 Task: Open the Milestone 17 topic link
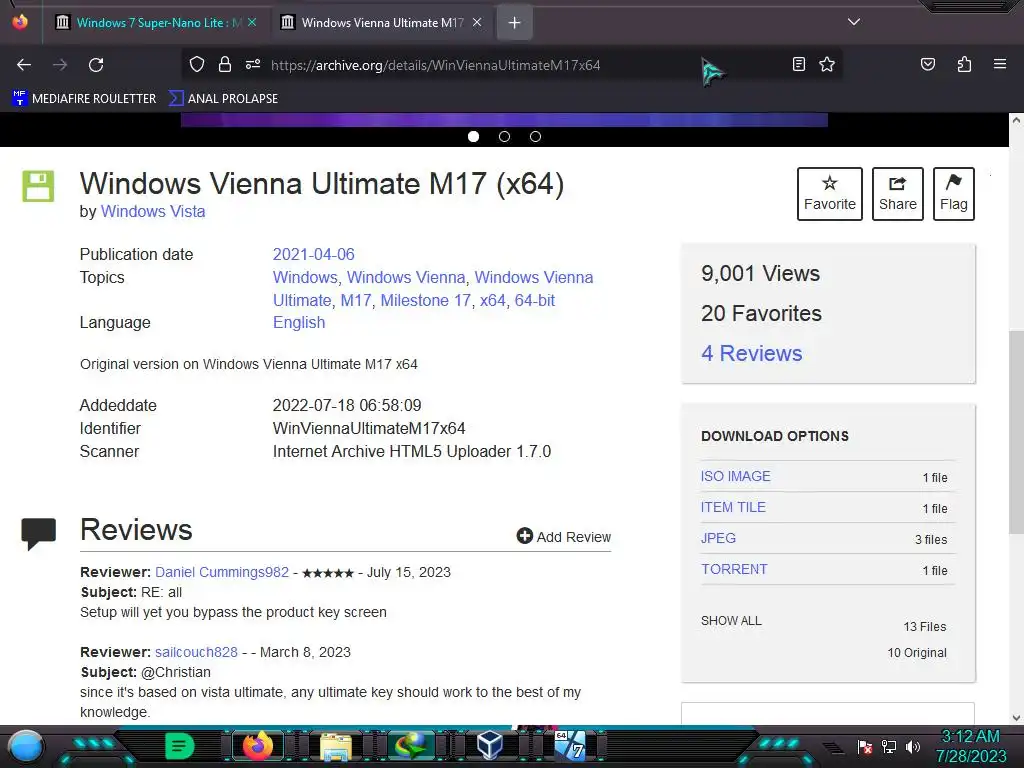(x=425, y=300)
